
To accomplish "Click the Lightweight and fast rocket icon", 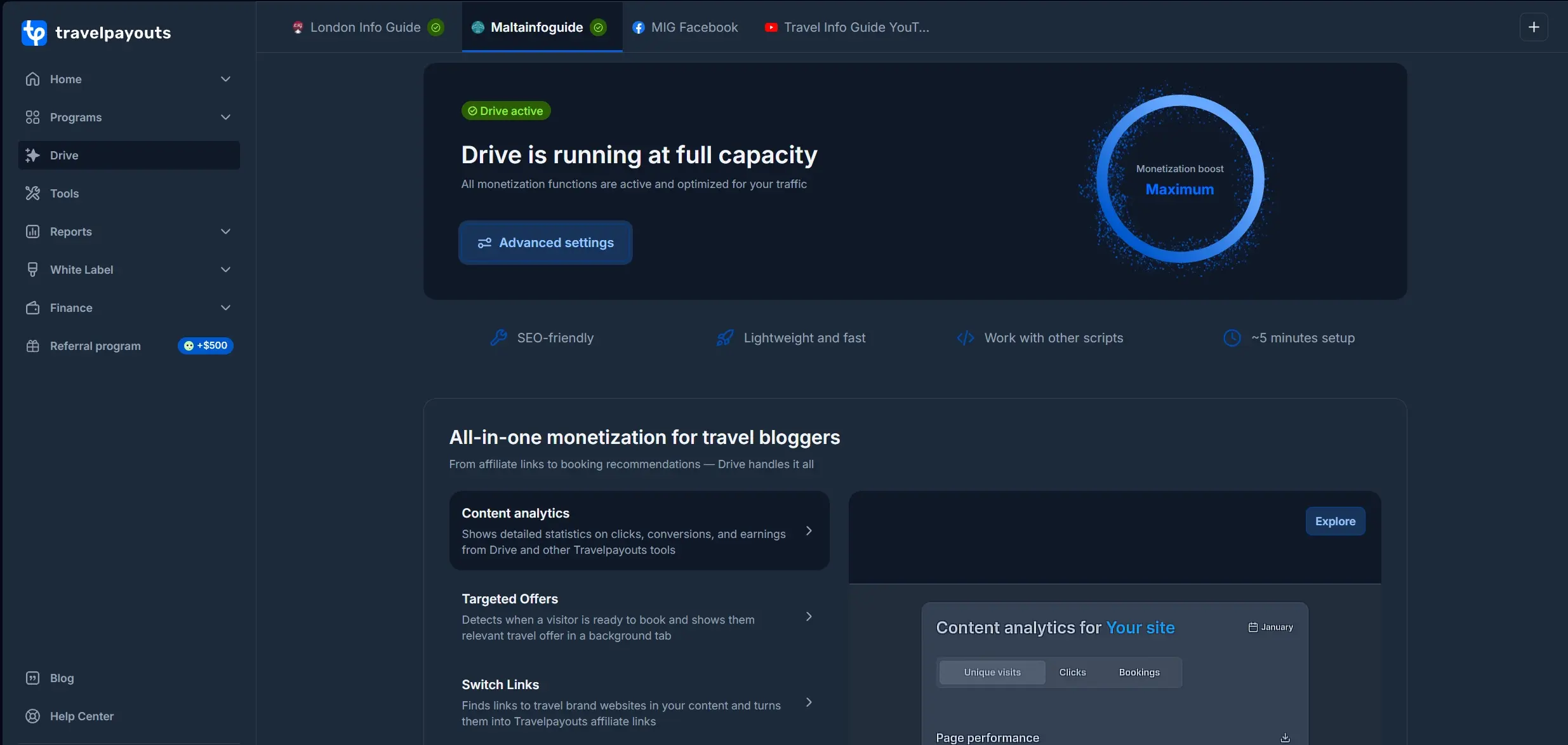I will pos(725,337).
